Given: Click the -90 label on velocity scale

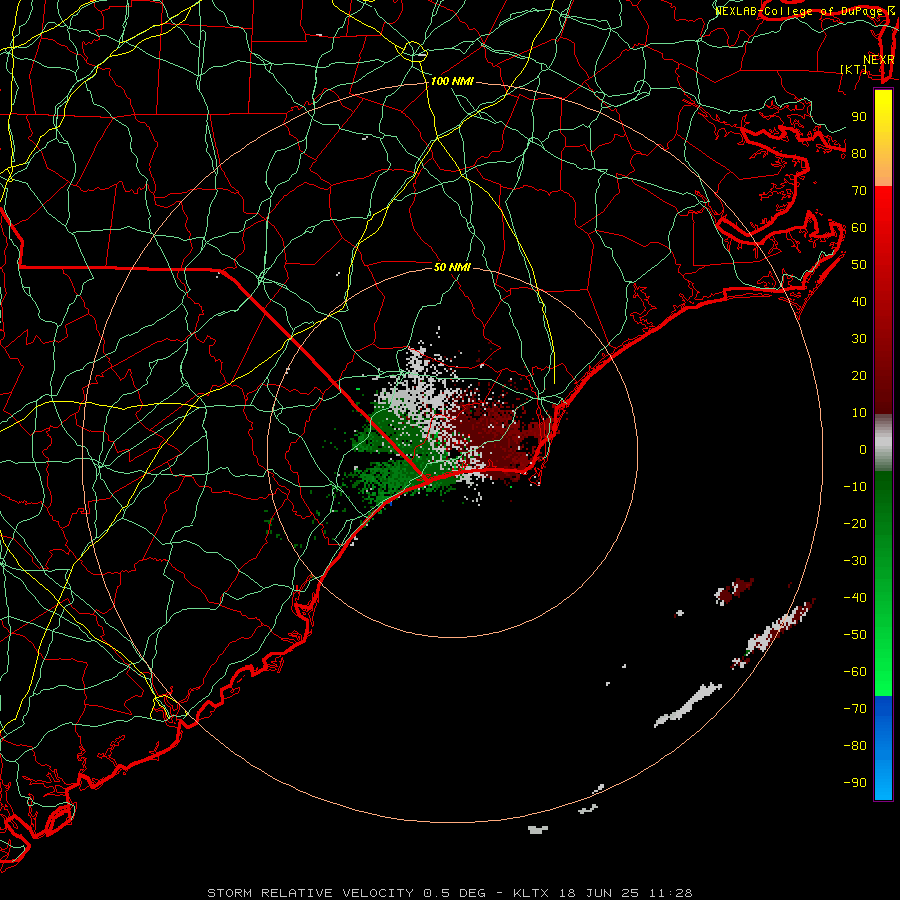Looking at the screenshot, I should [855, 783].
